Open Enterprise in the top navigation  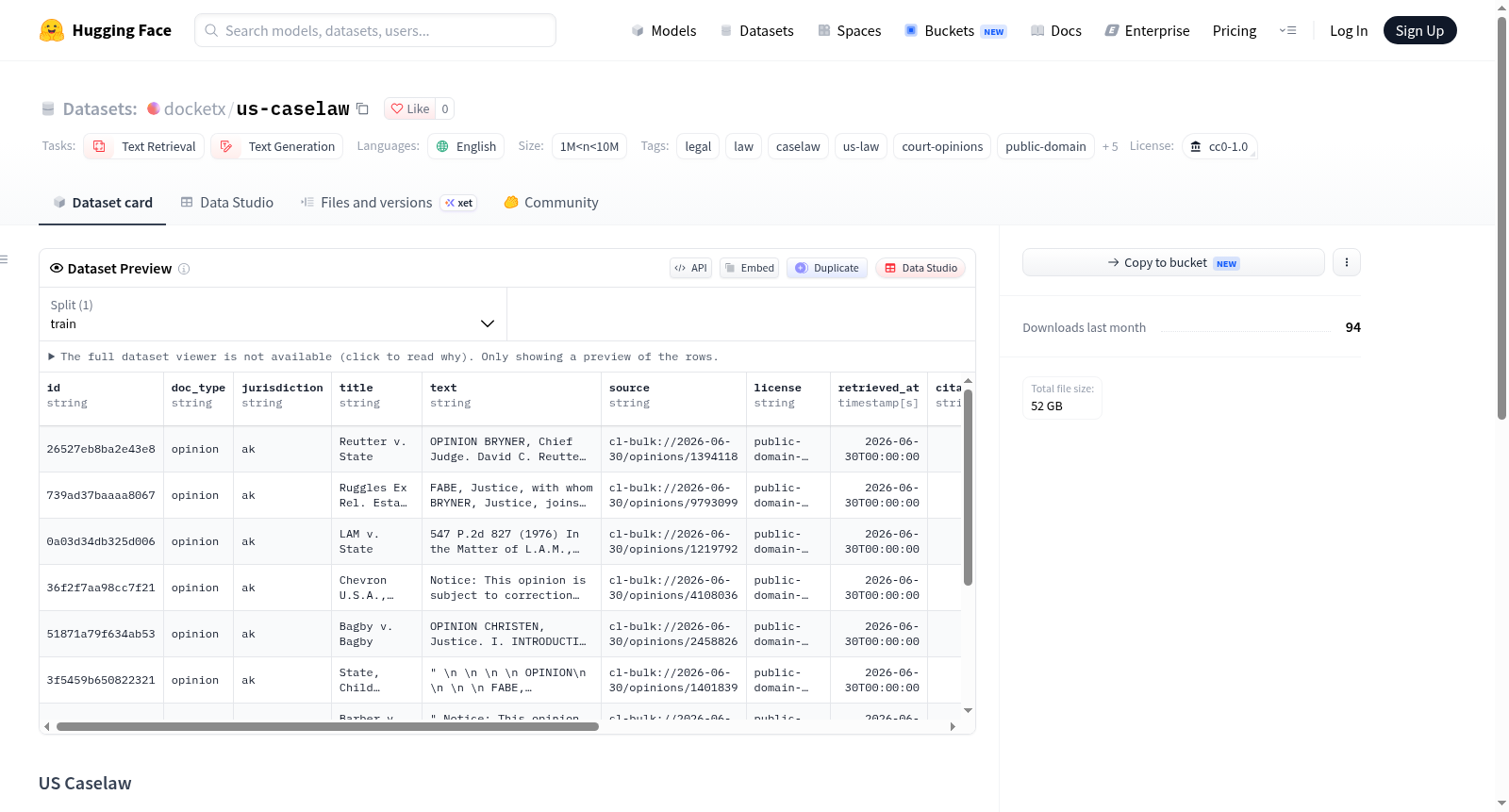[1147, 31]
